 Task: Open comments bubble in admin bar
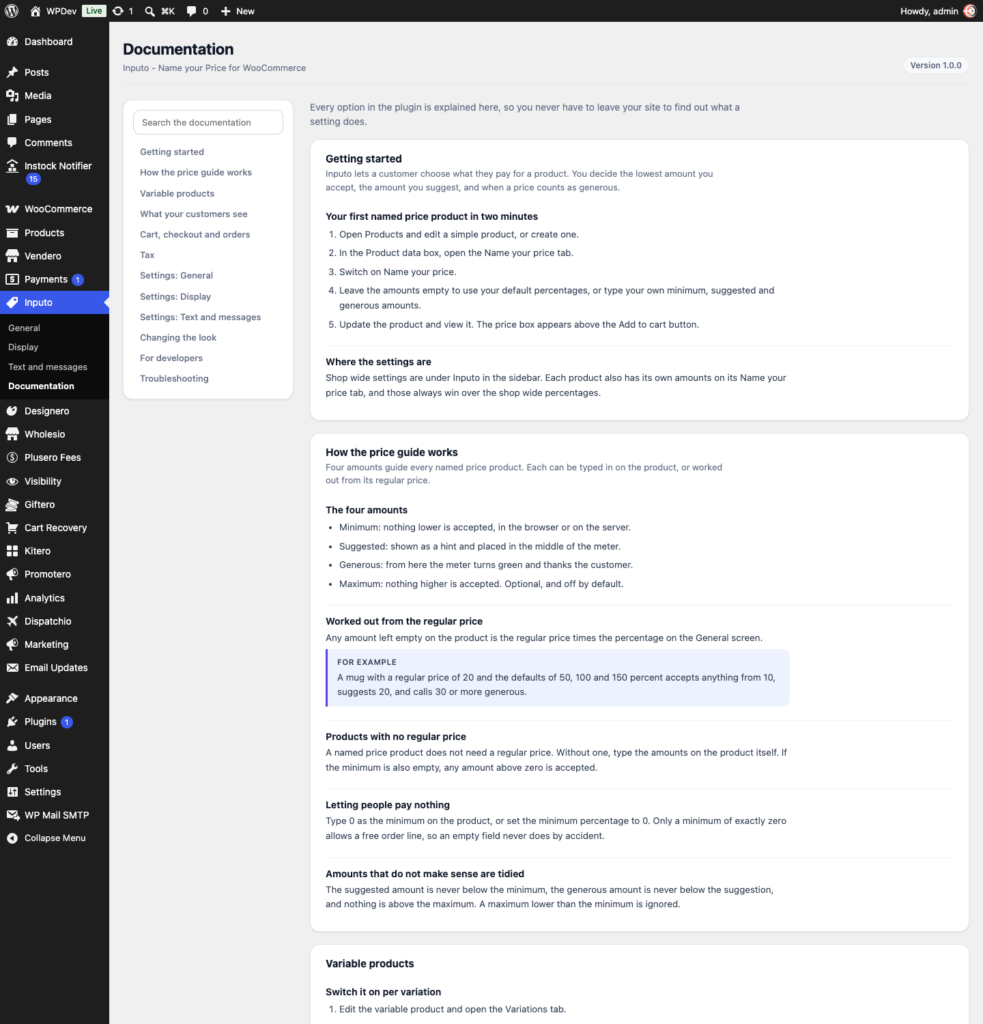191,11
